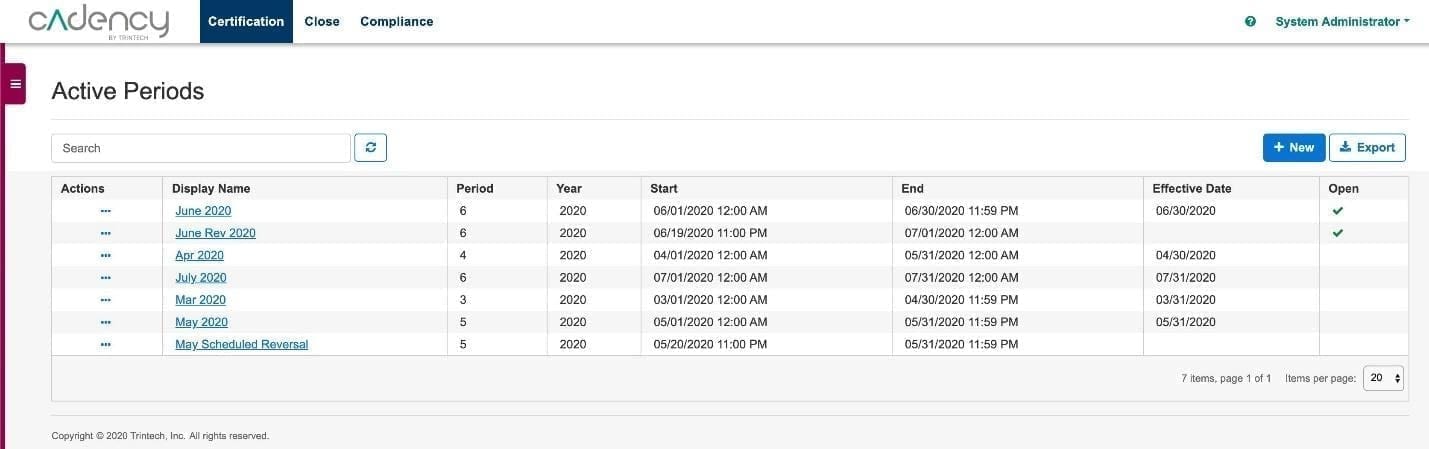Click the Export button
This screenshot has height=449, width=1429.
coord(1367,147)
